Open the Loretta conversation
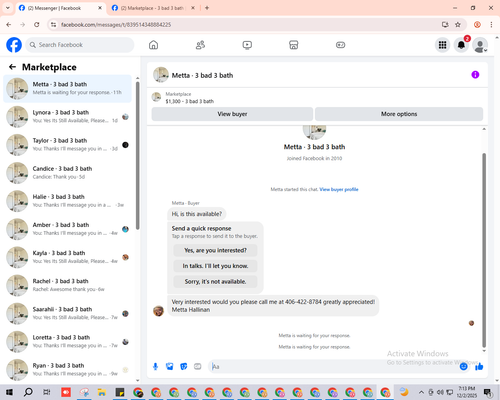This screenshot has width=500, height=400. (67, 342)
